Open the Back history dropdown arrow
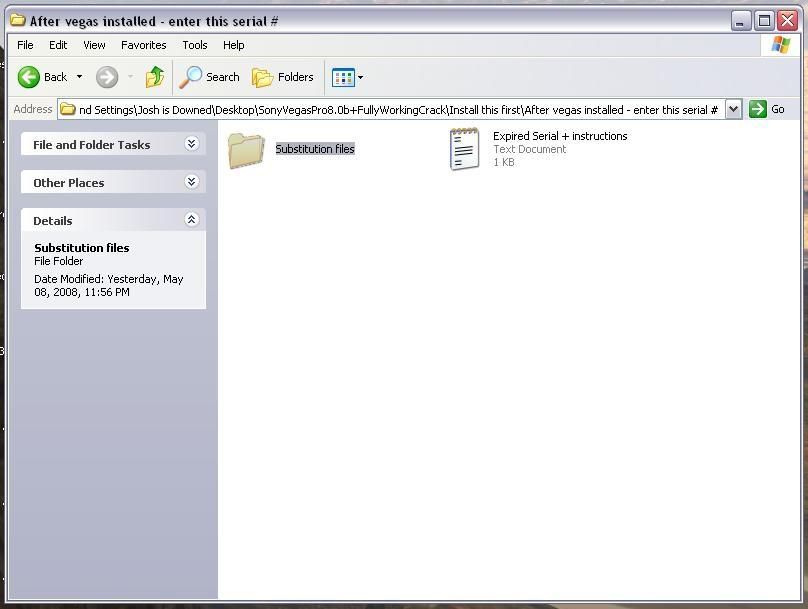Viewport: 808px width, 609px height. 79,77
